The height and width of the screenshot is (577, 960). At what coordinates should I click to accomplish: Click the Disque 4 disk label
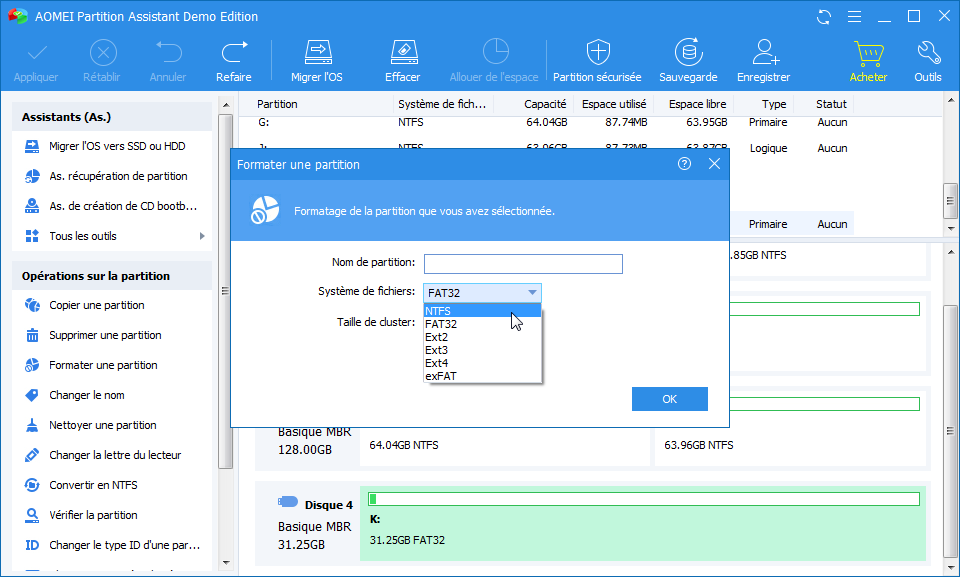(x=329, y=505)
